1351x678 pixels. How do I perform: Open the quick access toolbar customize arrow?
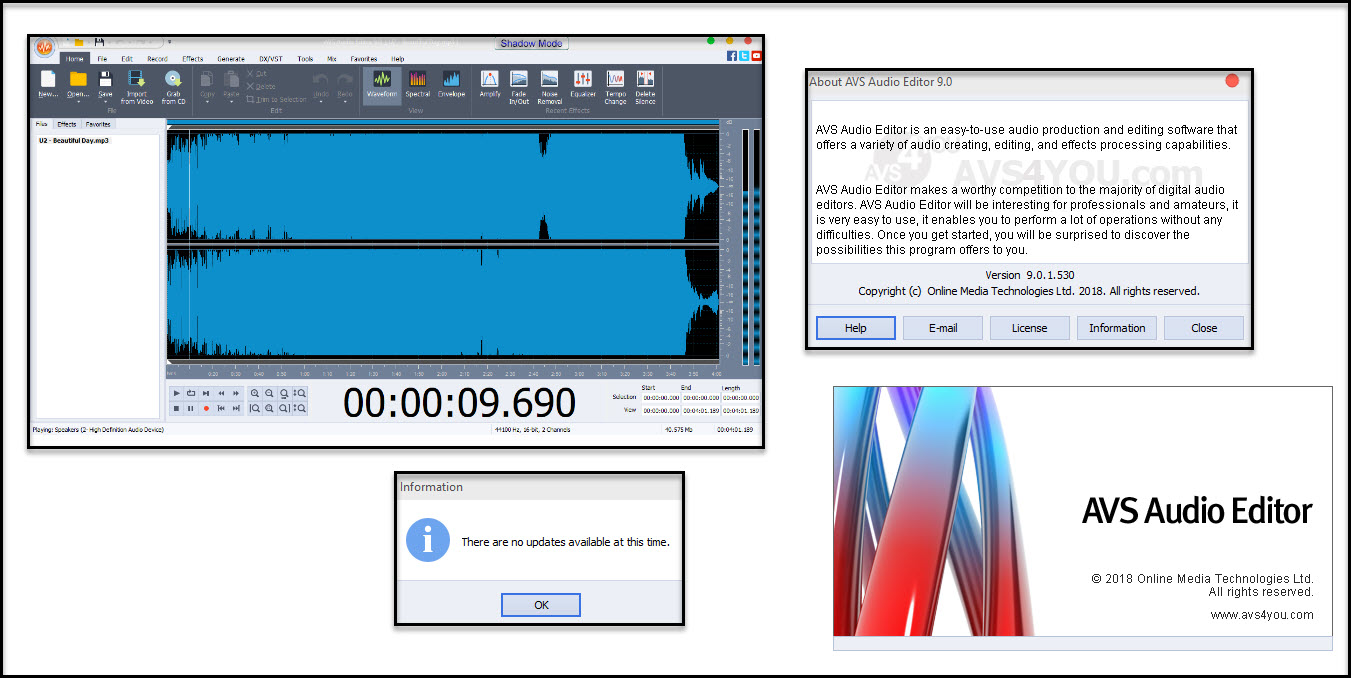(169, 42)
